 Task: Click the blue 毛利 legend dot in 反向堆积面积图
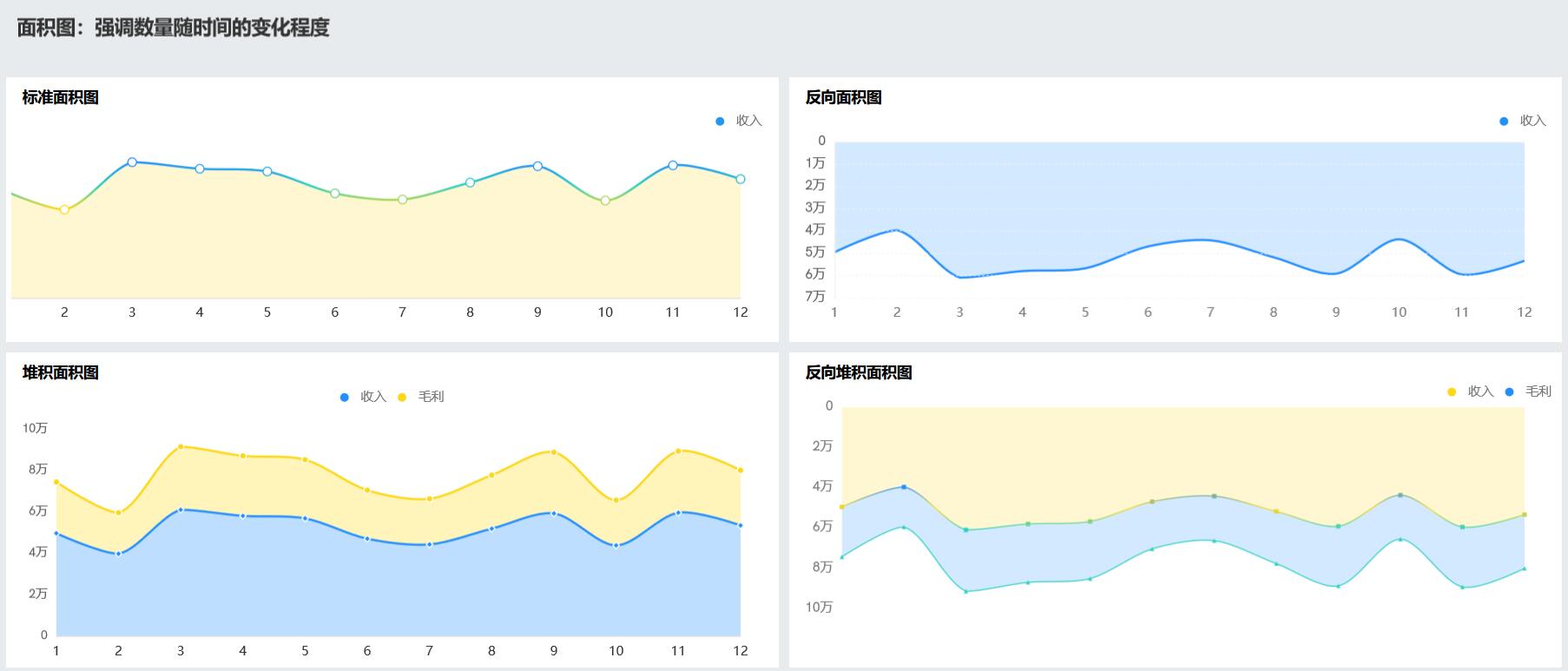point(1510,392)
